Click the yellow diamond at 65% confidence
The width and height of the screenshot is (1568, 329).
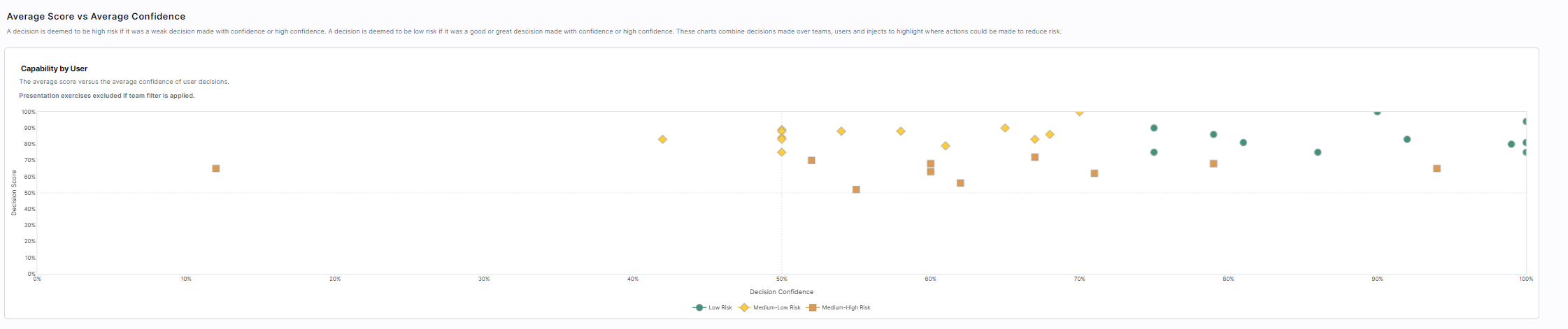[x=1005, y=128]
